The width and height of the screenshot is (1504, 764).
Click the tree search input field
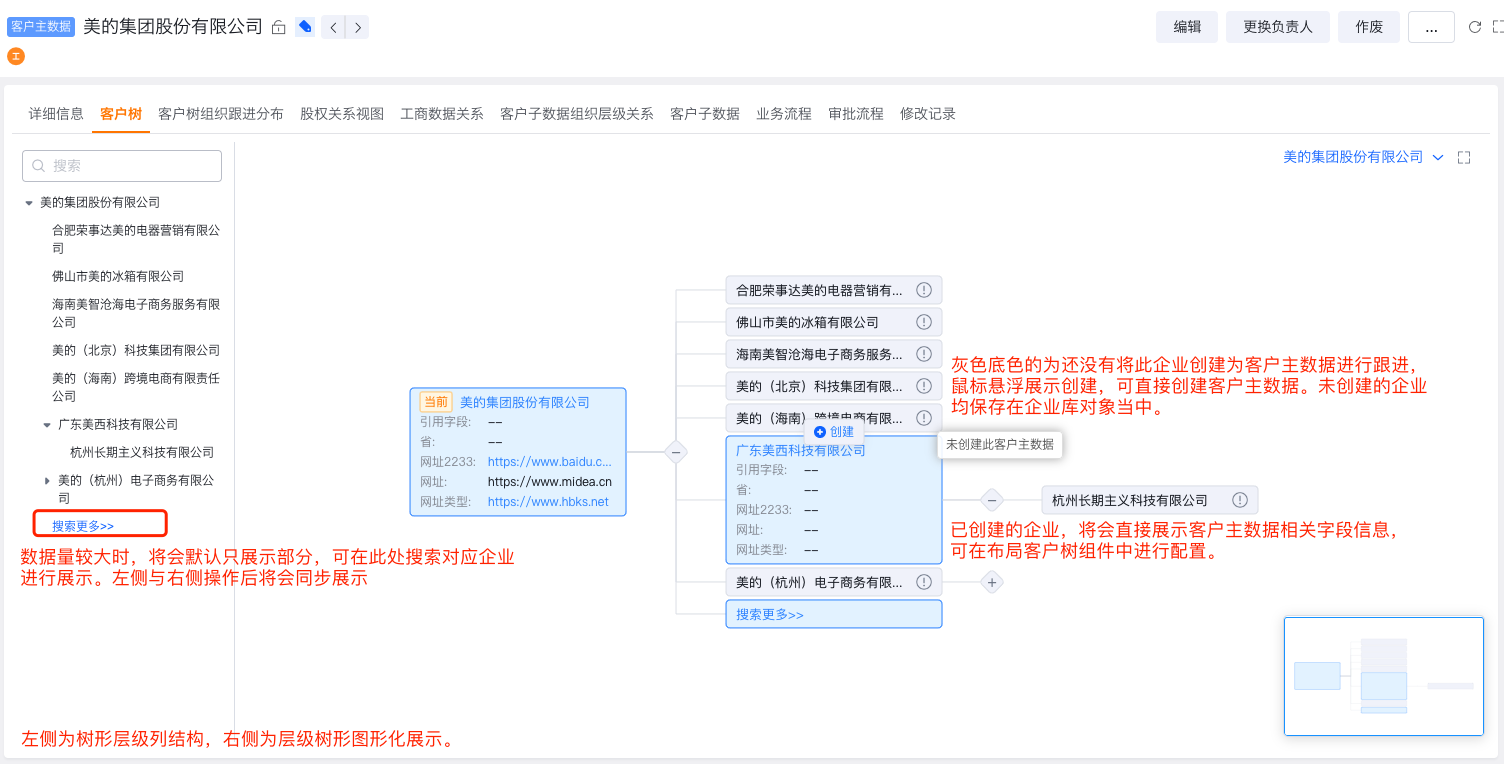pos(122,166)
